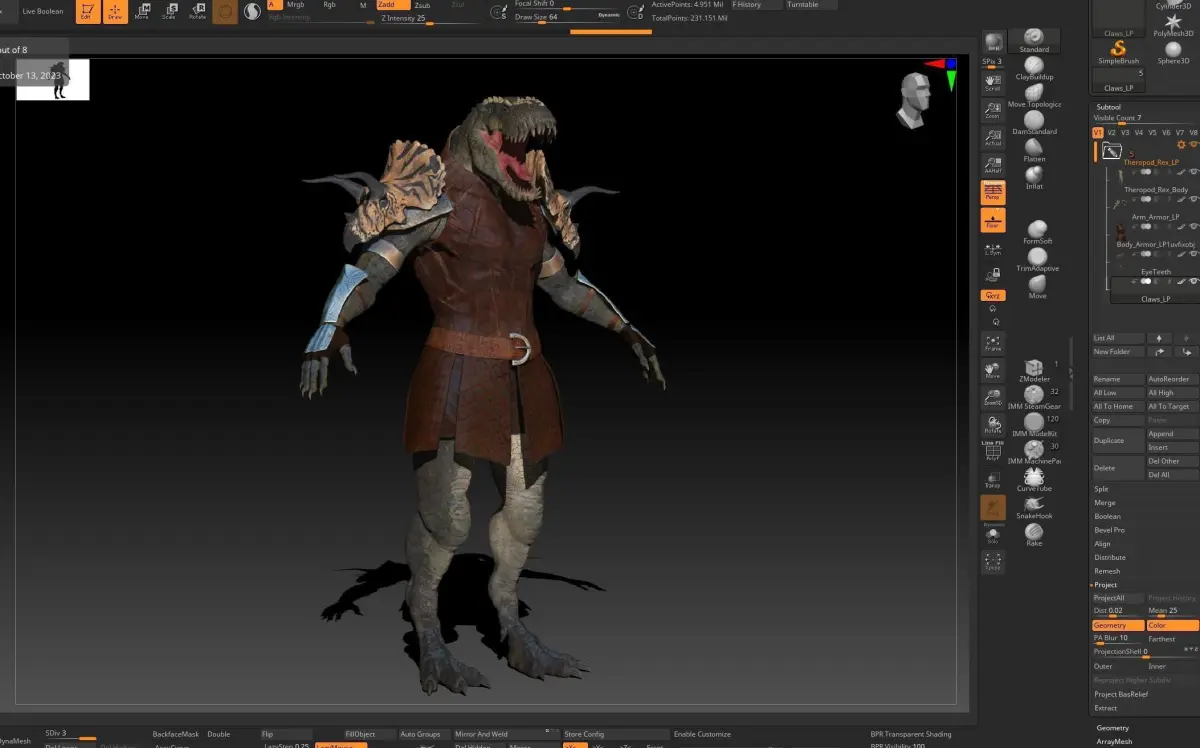The height and width of the screenshot is (748, 1200).
Task: Expand the Split section
Action: coord(1101,489)
